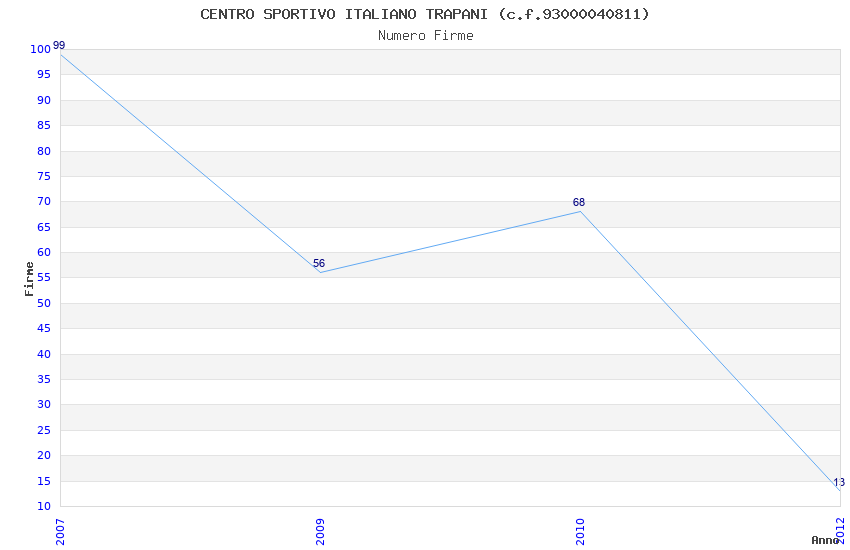The image size is (850, 550).
Task: Click y-axis tick label 95
Action: 44,74
